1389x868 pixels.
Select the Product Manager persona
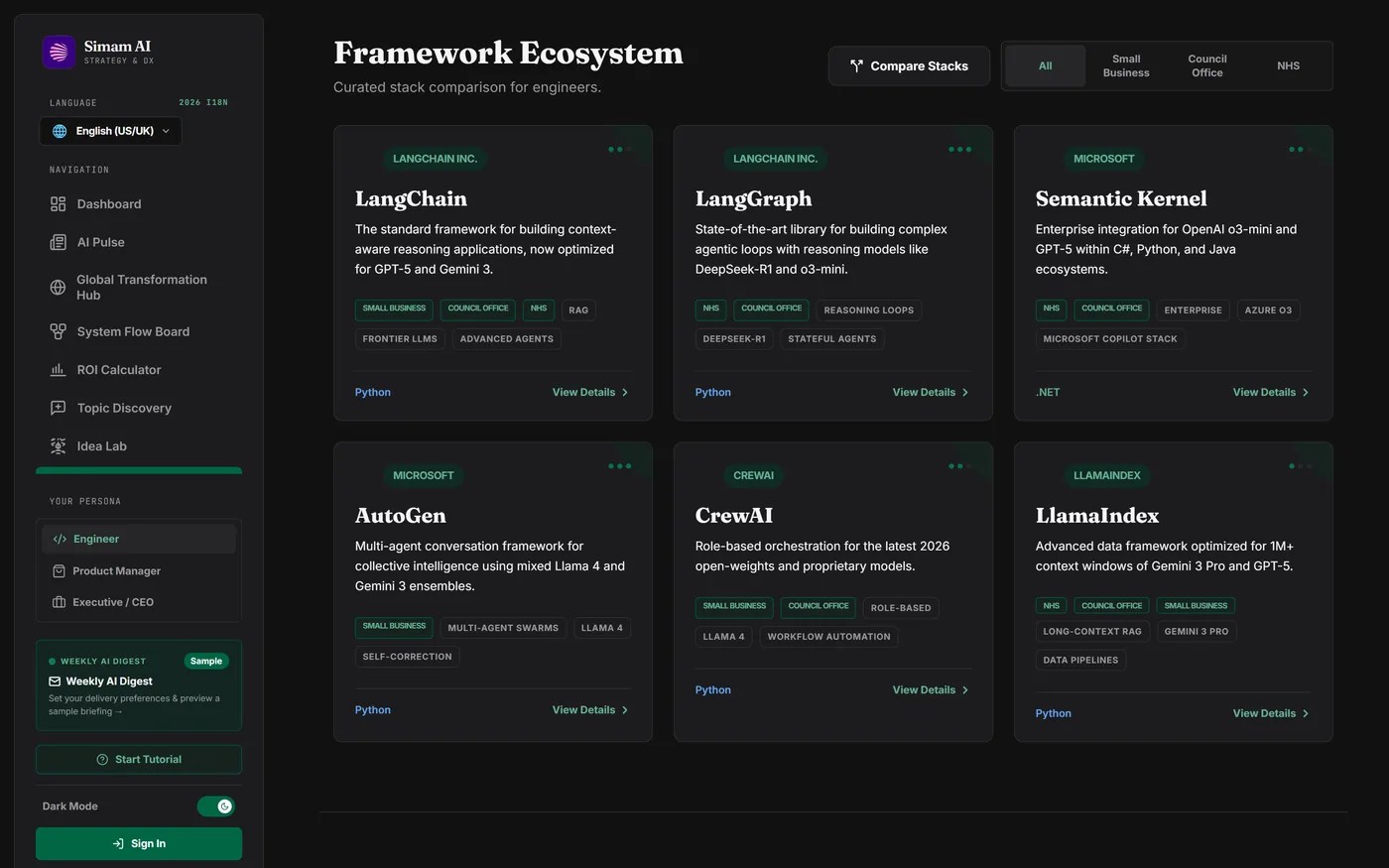point(139,570)
